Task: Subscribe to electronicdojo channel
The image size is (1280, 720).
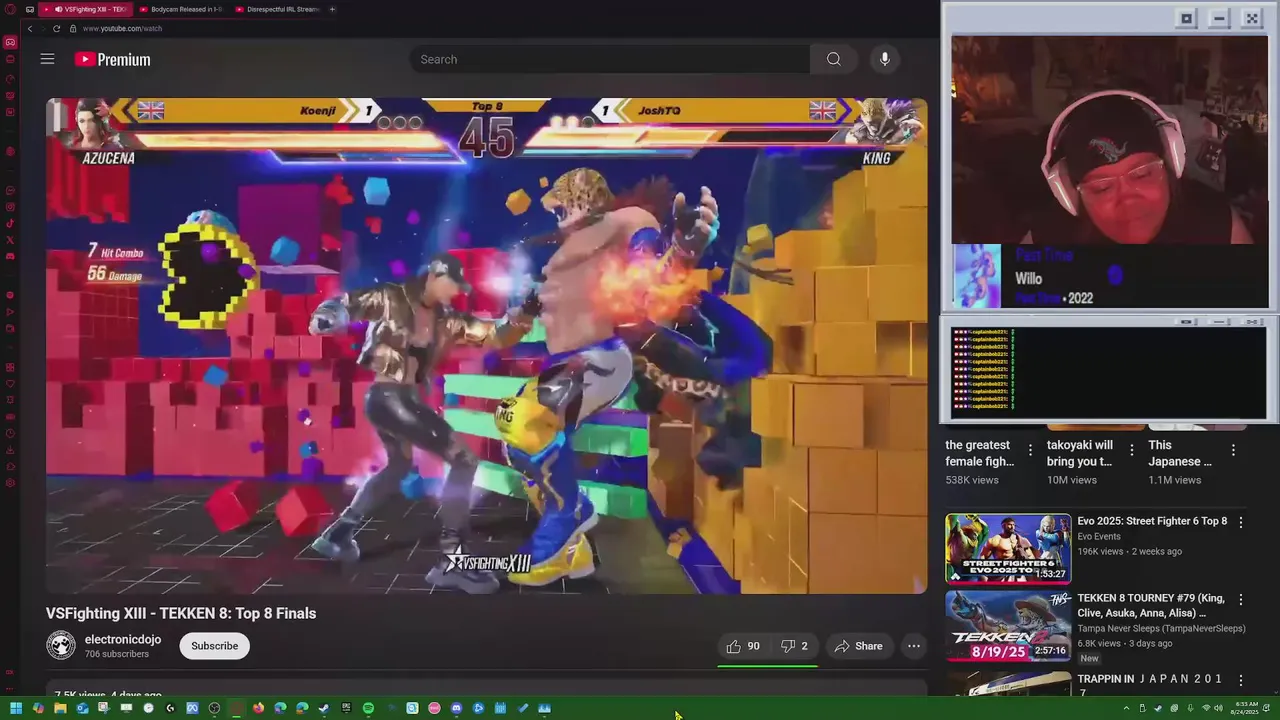Action: tap(214, 646)
